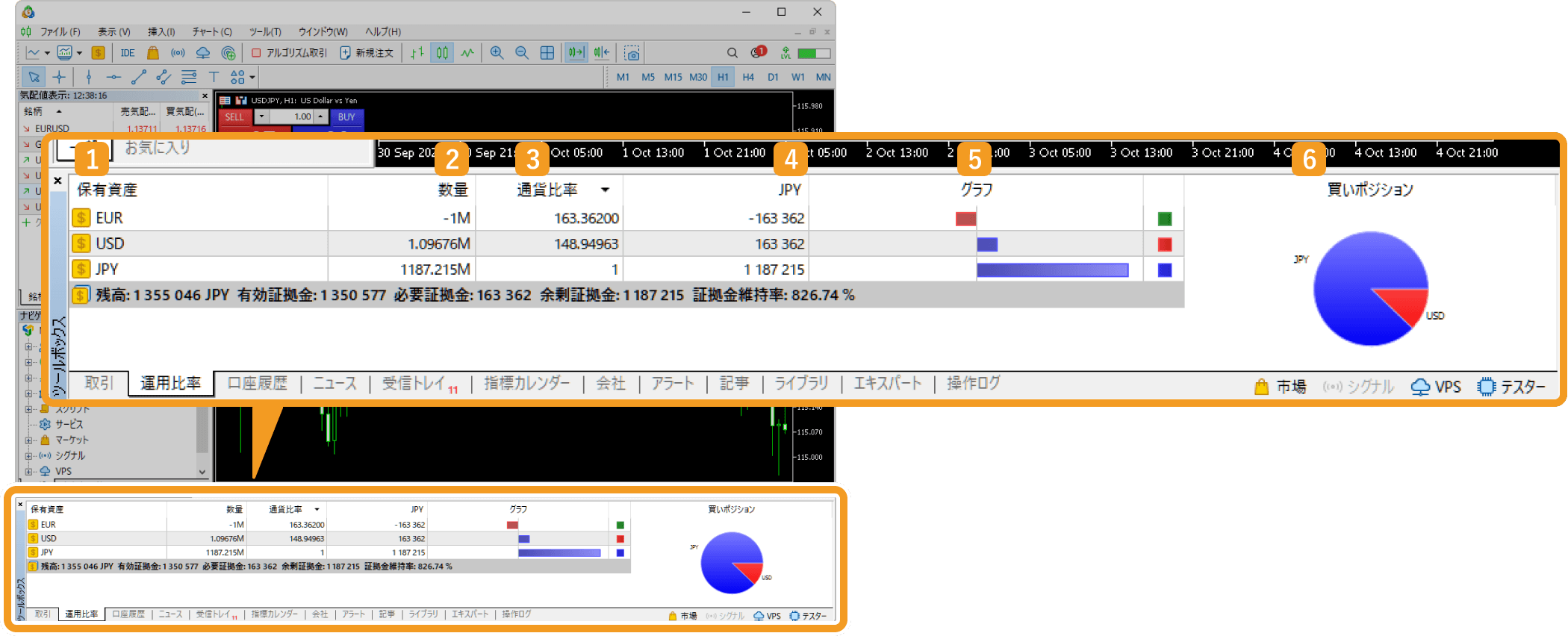The height and width of the screenshot is (636, 1568).
Task: Select the crosshair tool
Action: (x=59, y=77)
